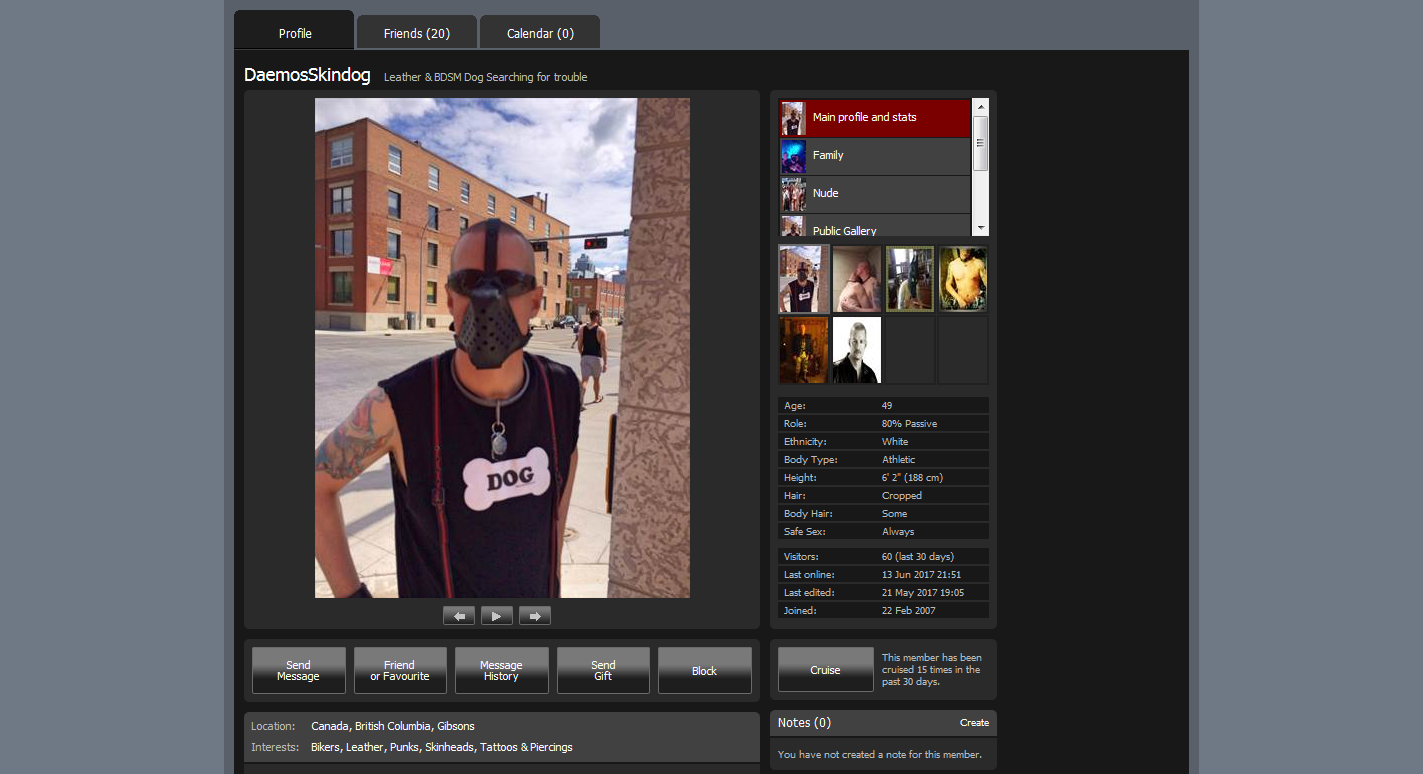This screenshot has height=774, width=1423.
Task: Click the Height value 6' 2"
Action: pos(912,478)
